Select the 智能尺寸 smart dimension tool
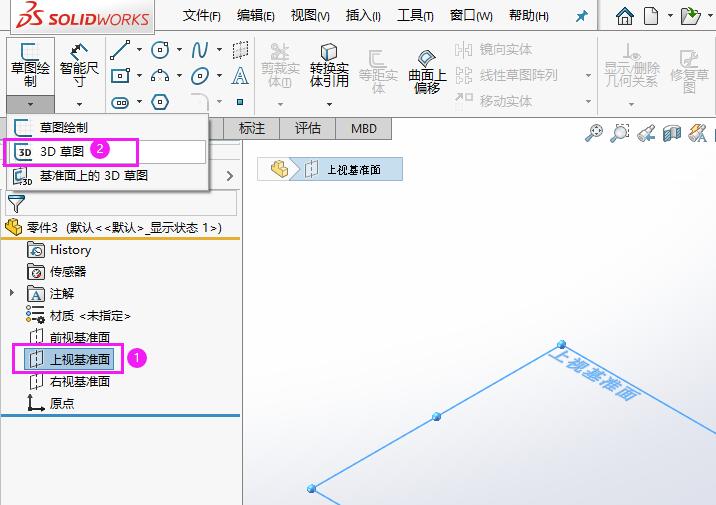Screen dimensions: 716x505 (x=79, y=66)
